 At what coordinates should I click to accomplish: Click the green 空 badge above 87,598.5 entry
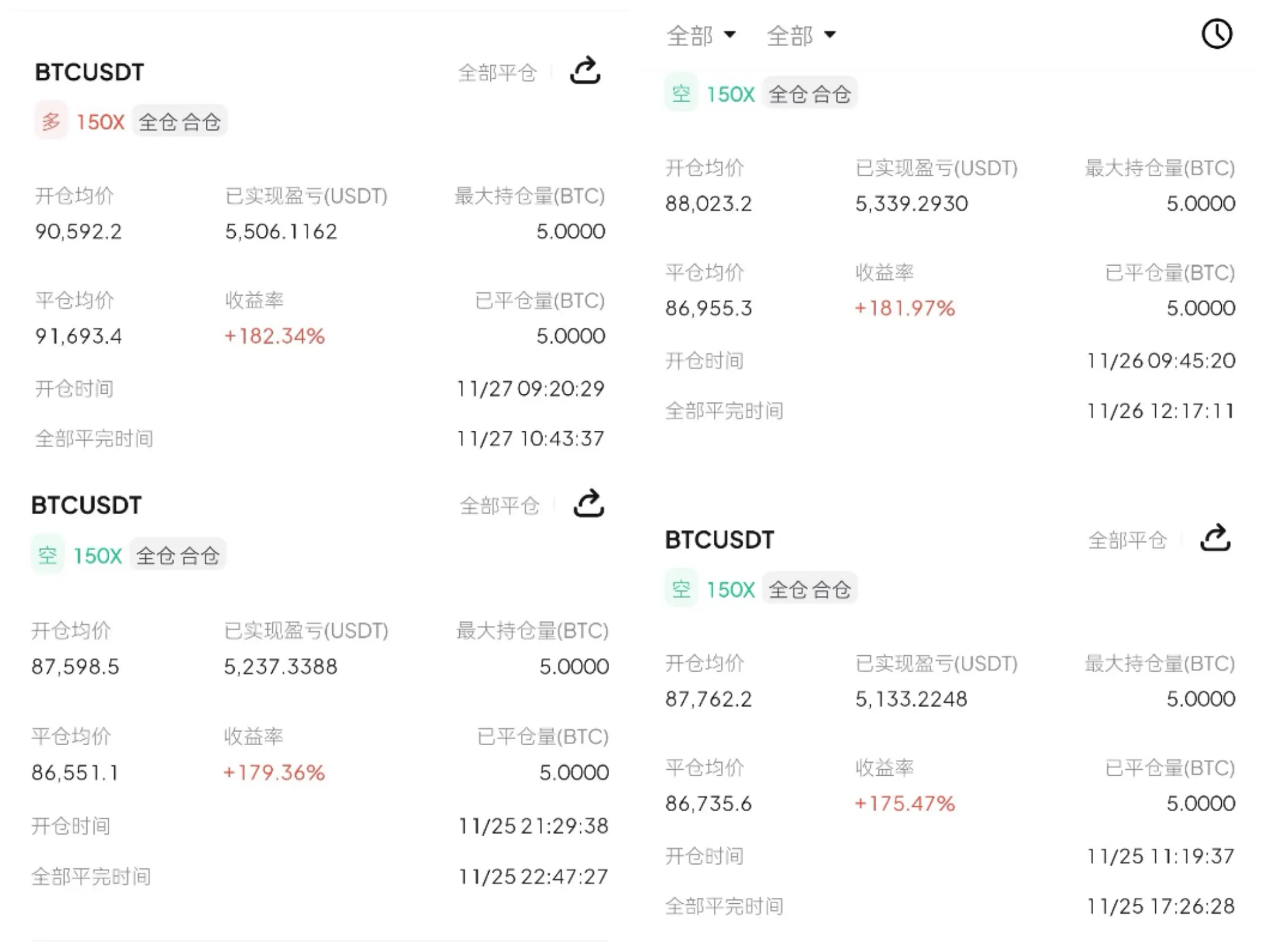(x=48, y=555)
